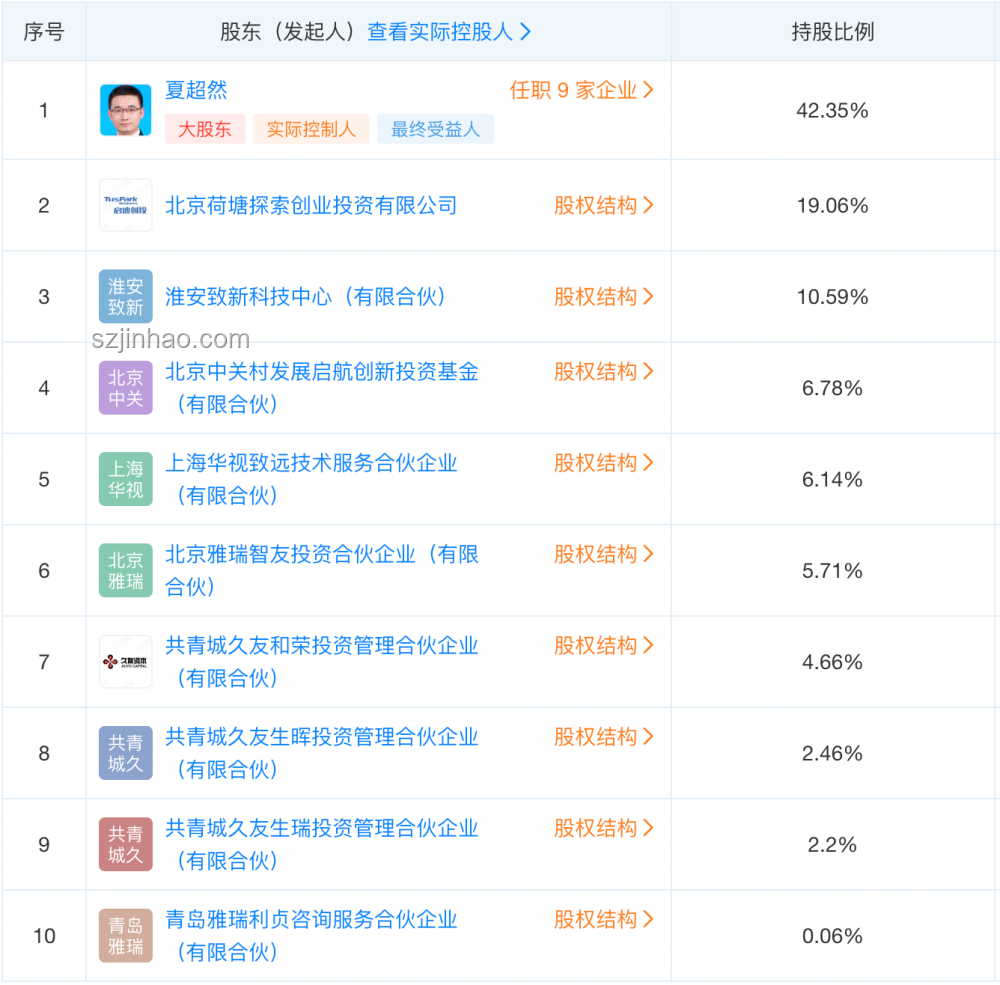Click the purple 北京中关 logo tile

(x=126, y=388)
